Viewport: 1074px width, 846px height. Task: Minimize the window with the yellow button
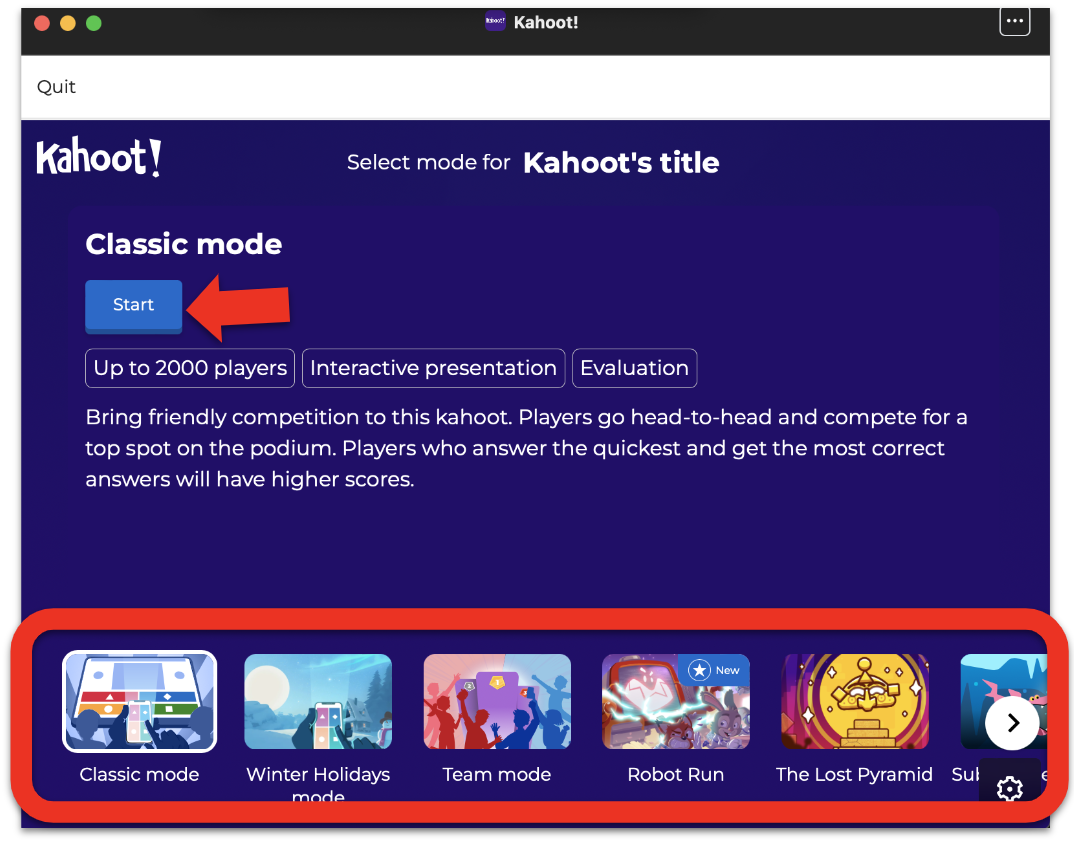click(x=68, y=23)
